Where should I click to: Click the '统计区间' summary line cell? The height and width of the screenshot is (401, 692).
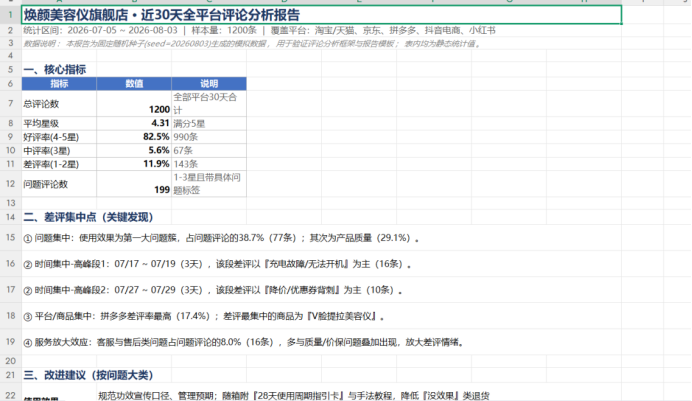pyautogui.click(x=321, y=30)
